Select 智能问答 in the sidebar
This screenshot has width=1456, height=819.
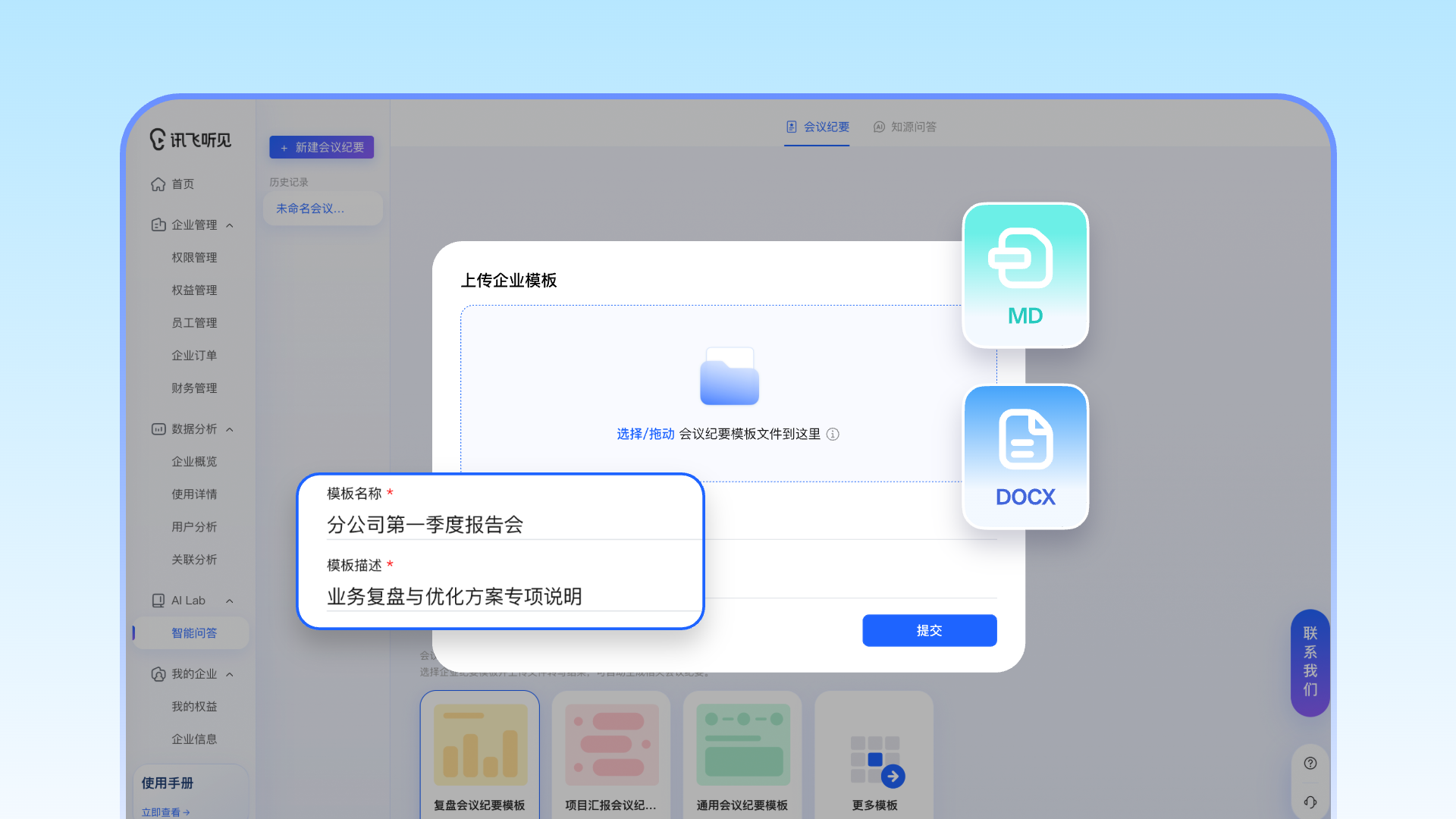click(x=191, y=633)
